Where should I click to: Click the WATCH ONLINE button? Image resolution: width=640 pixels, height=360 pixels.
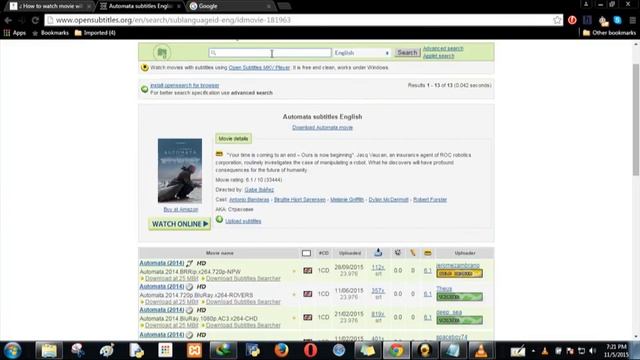(x=180, y=224)
